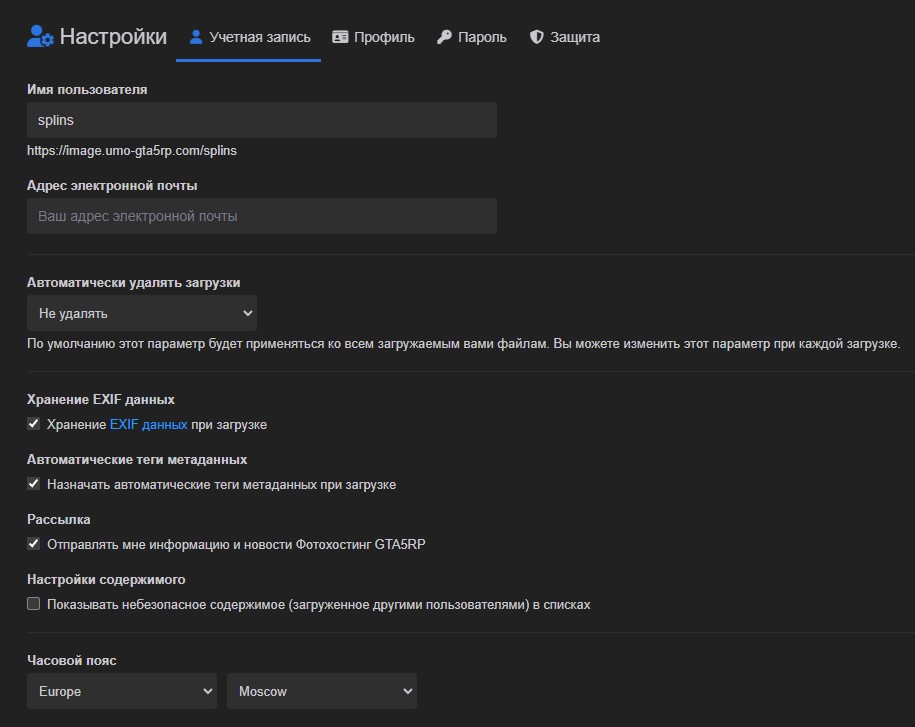
Task: Click the ID card icon for Профиль
Action: pyautogui.click(x=340, y=37)
